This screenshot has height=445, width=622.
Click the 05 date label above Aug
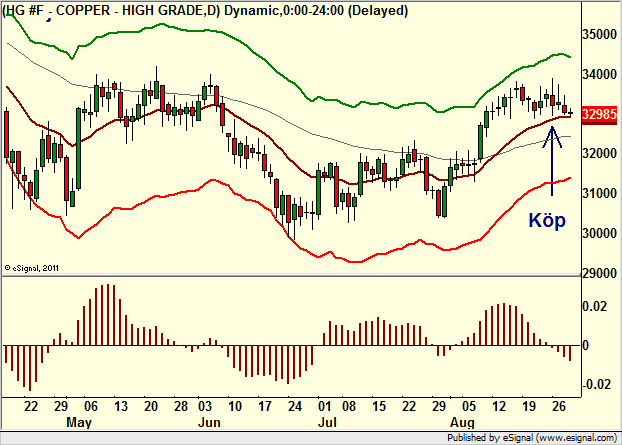pos(469,406)
